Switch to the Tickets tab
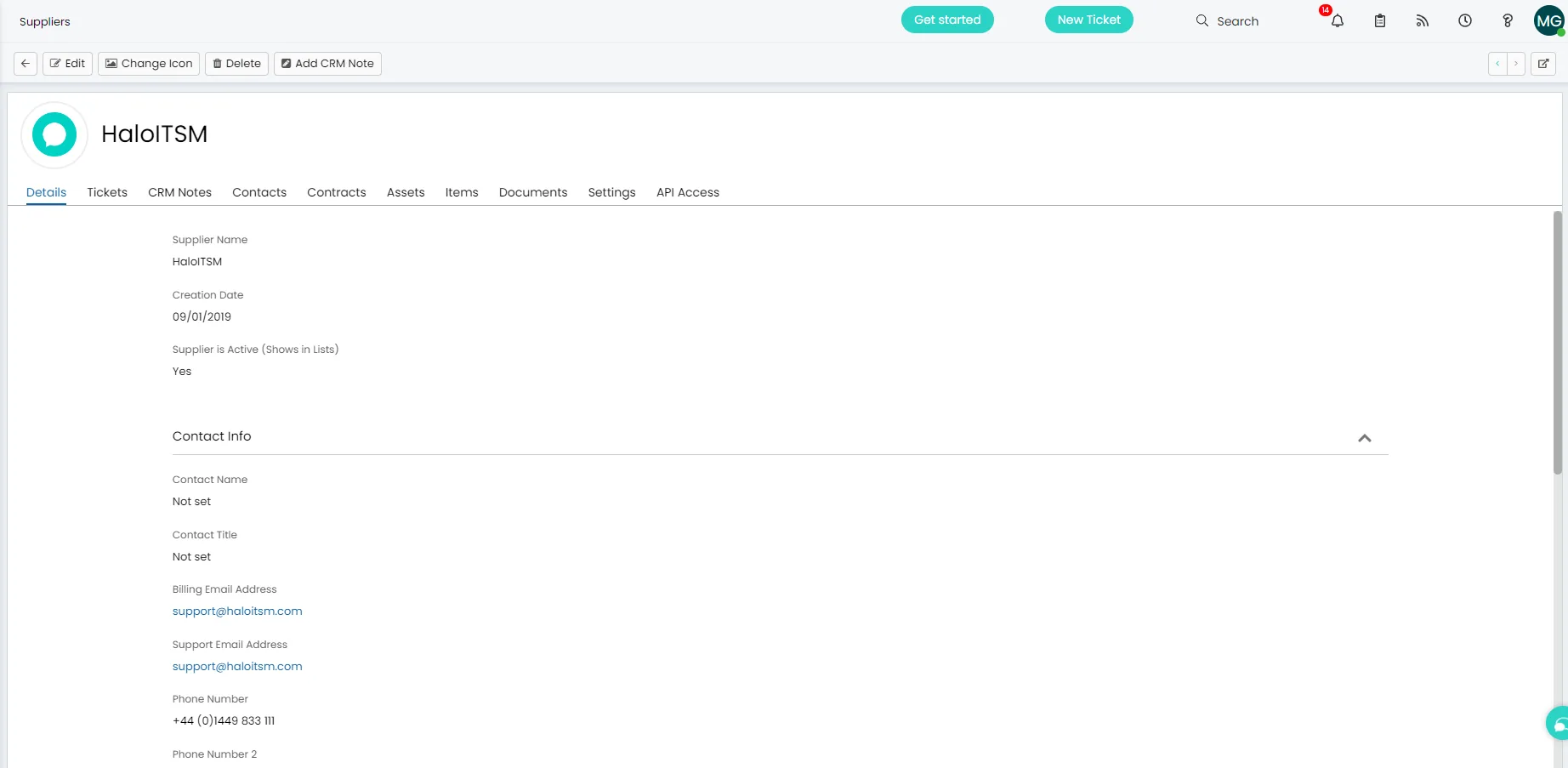Screen dimensions: 1568x768 pyautogui.click(x=107, y=192)
